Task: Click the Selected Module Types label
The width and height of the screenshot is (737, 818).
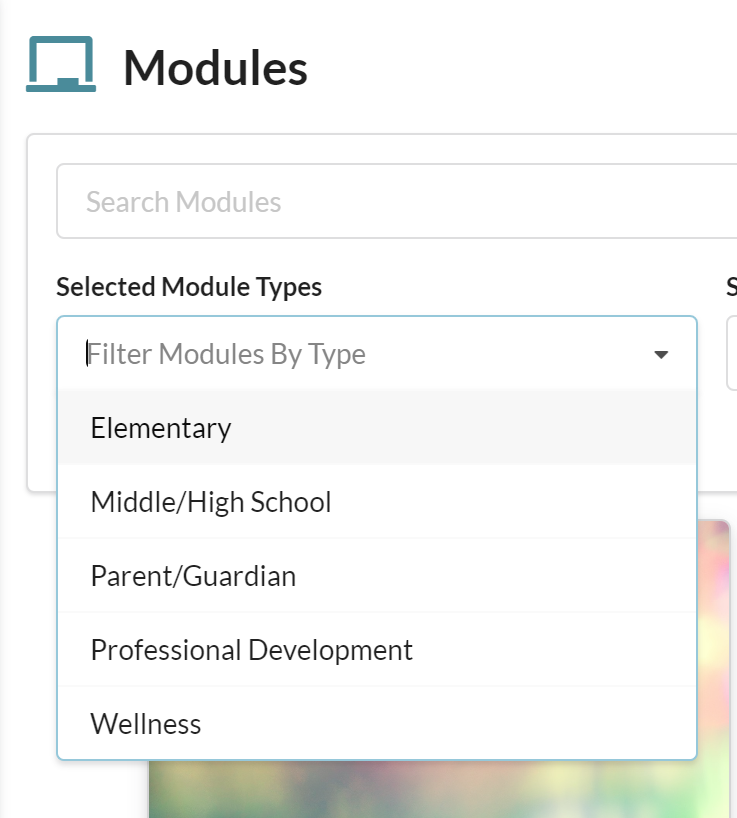Action: (x=189, y=287)
